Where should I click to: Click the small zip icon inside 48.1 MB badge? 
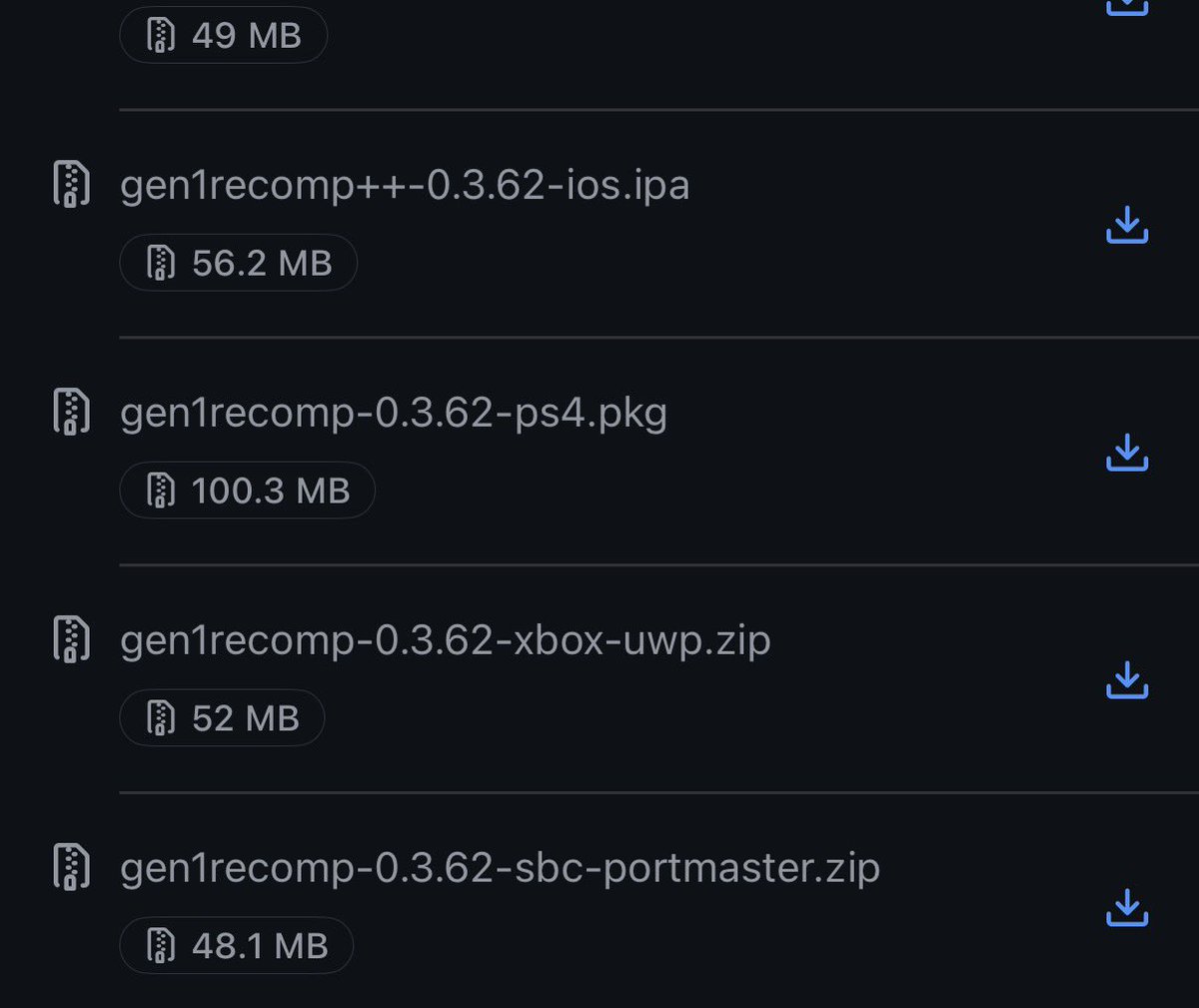tap(161, 945)
